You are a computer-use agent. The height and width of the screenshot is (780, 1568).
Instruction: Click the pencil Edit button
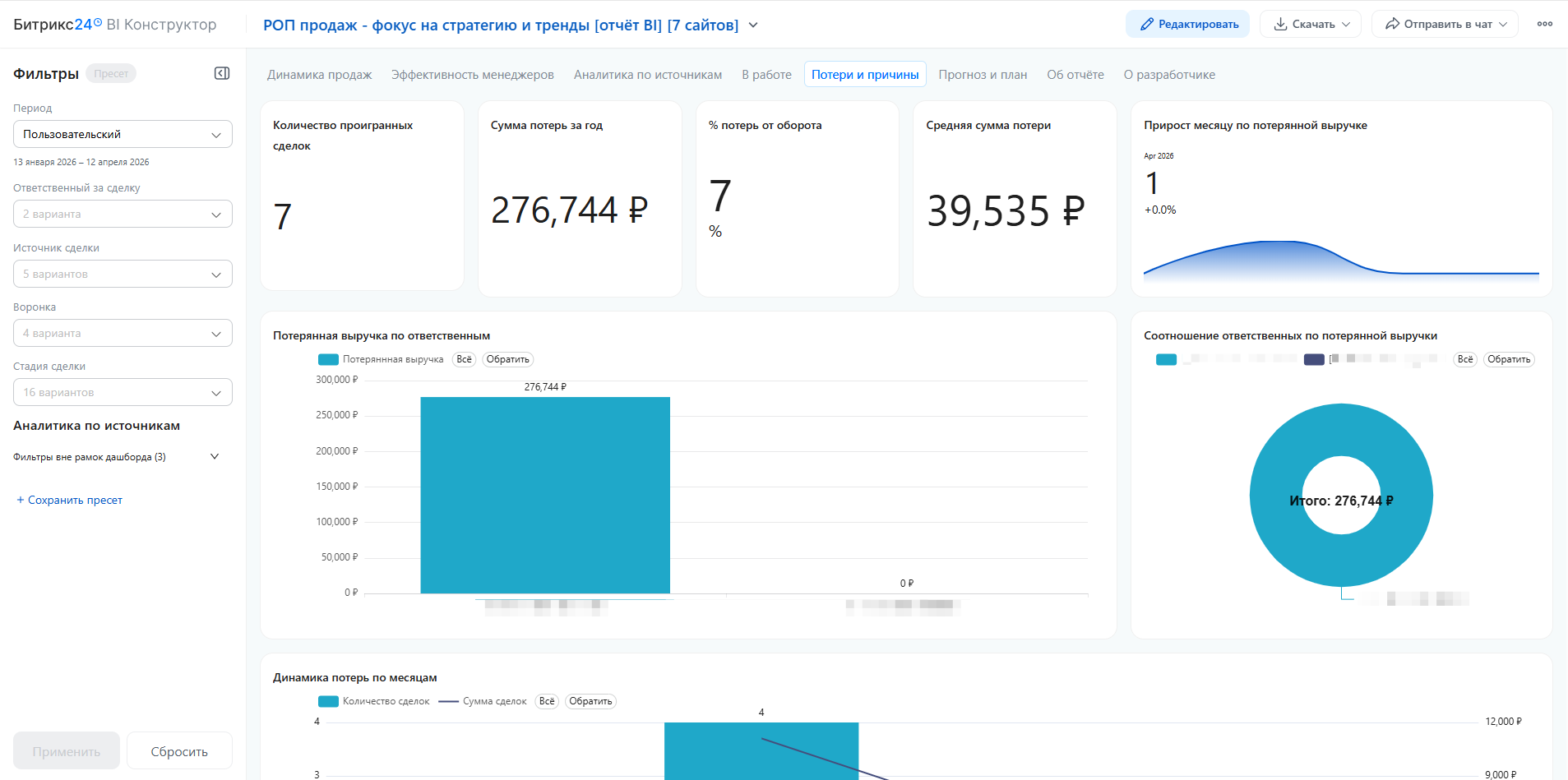tap(1187, 24)
